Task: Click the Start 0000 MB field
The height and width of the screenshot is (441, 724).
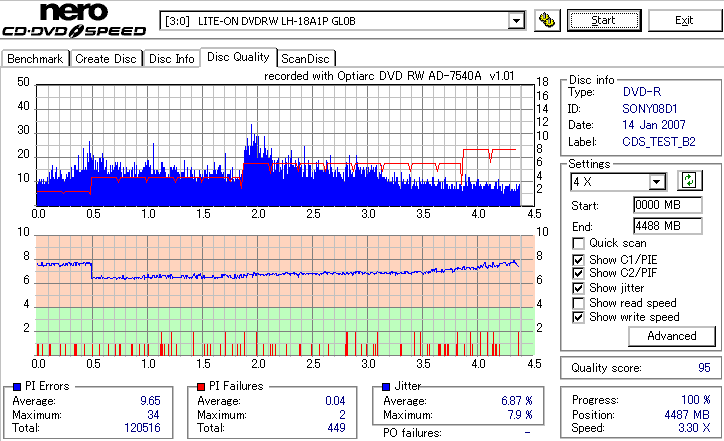Action: [x=668, y=205]
